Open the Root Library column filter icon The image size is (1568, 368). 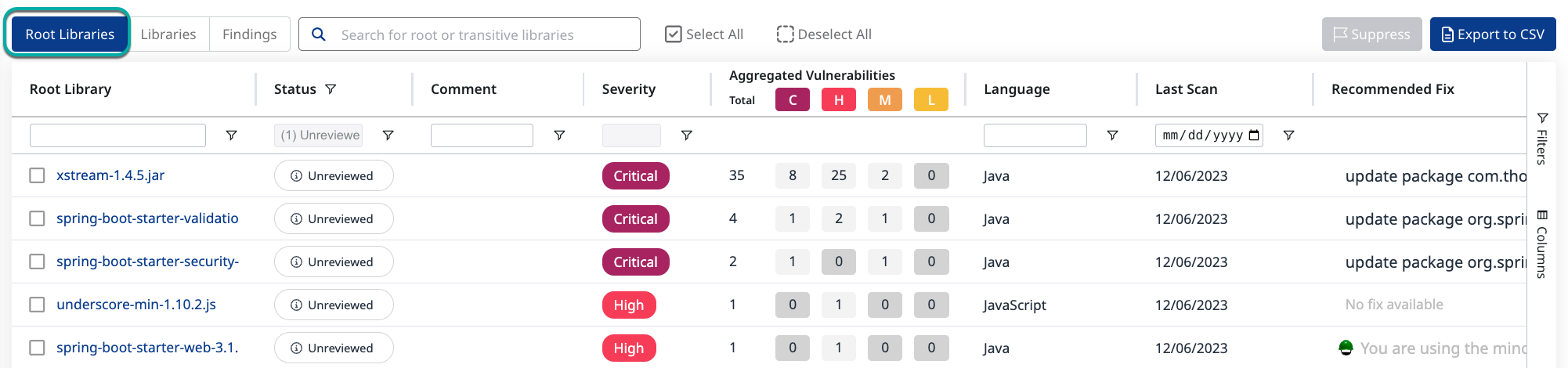pyautogui.click(x=231, y=135)
